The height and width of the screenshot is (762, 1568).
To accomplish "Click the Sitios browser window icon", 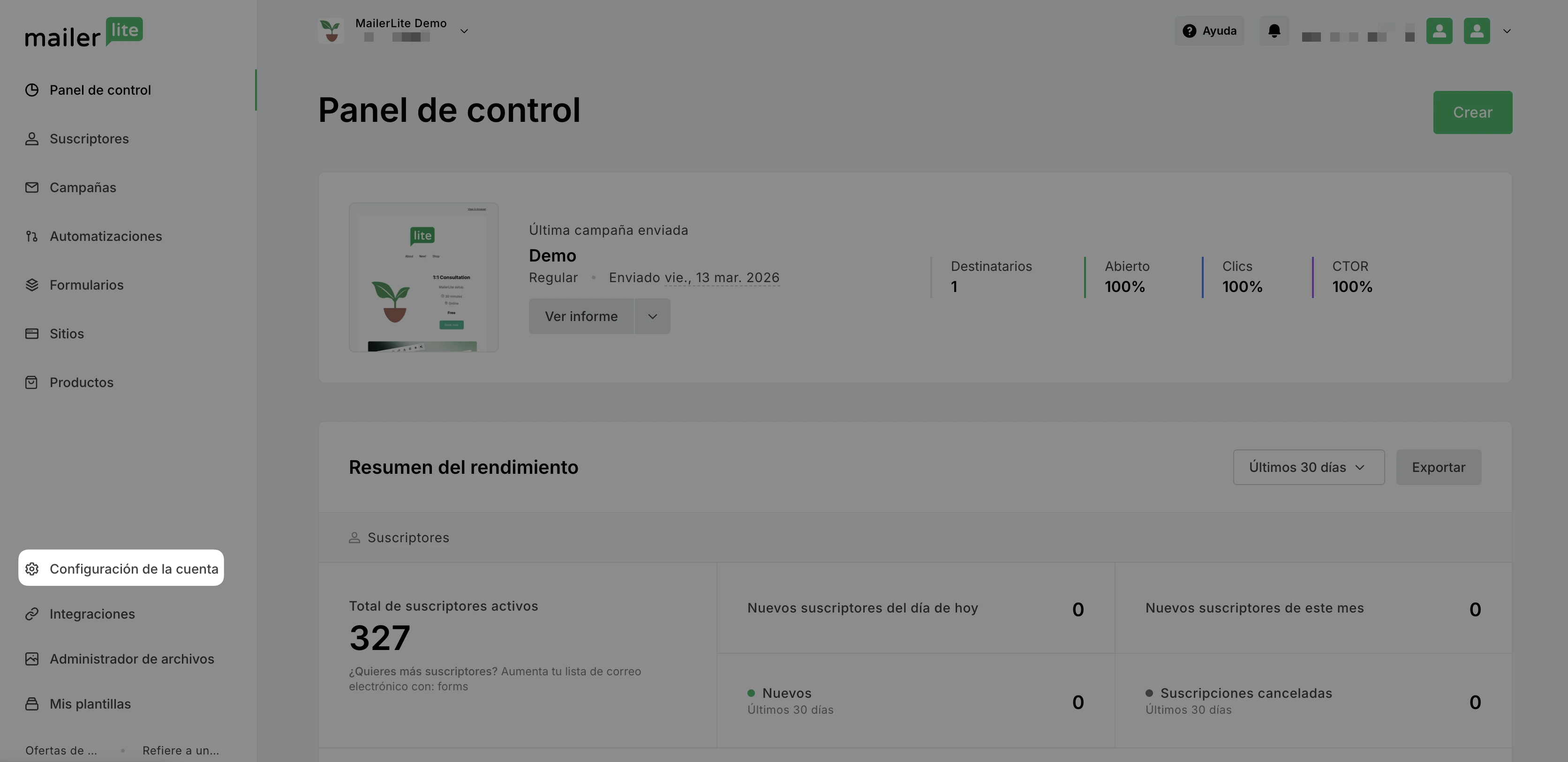I will (32, 333).
